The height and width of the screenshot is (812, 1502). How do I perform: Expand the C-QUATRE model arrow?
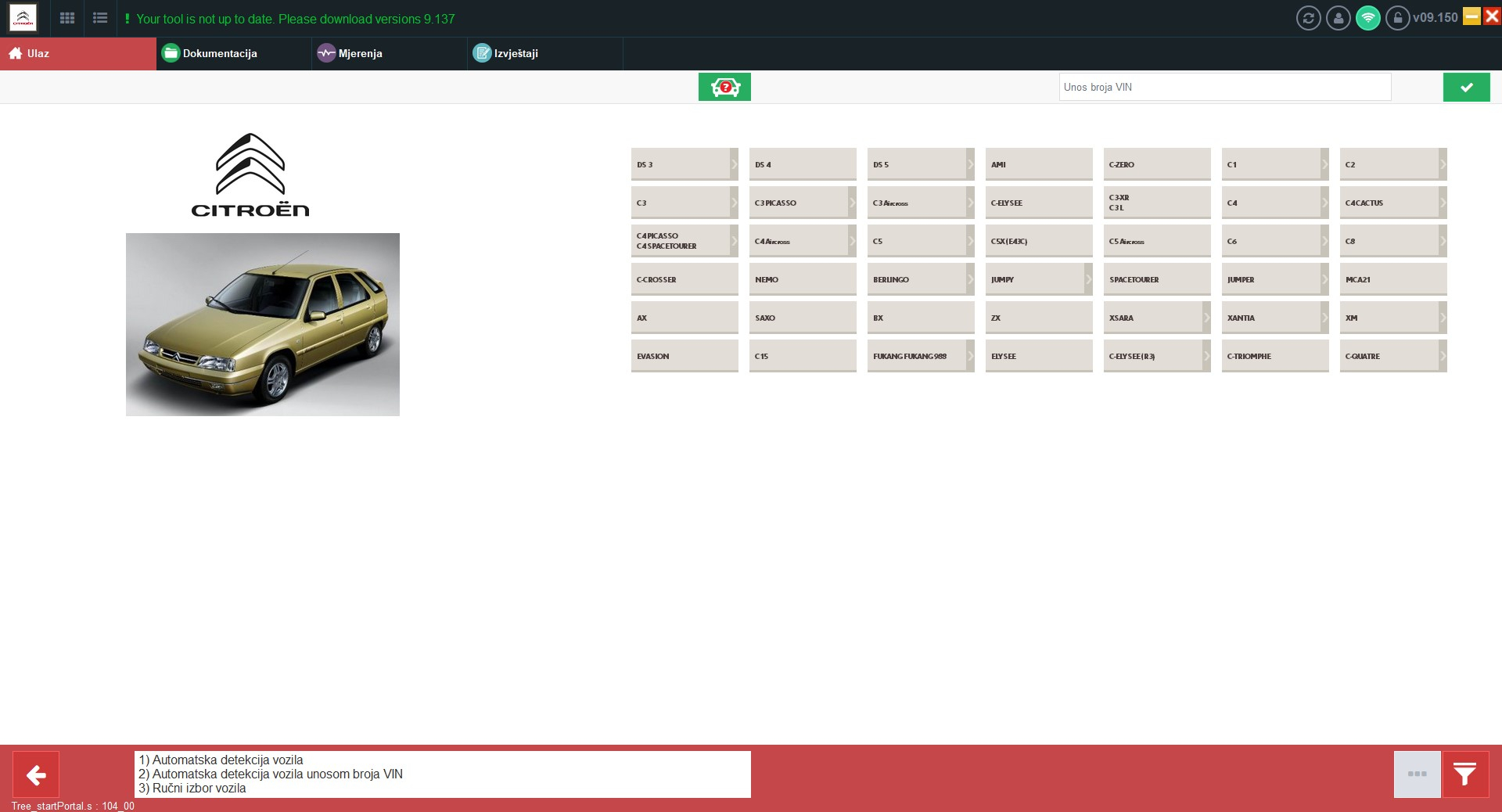(x=1443, y=356)
